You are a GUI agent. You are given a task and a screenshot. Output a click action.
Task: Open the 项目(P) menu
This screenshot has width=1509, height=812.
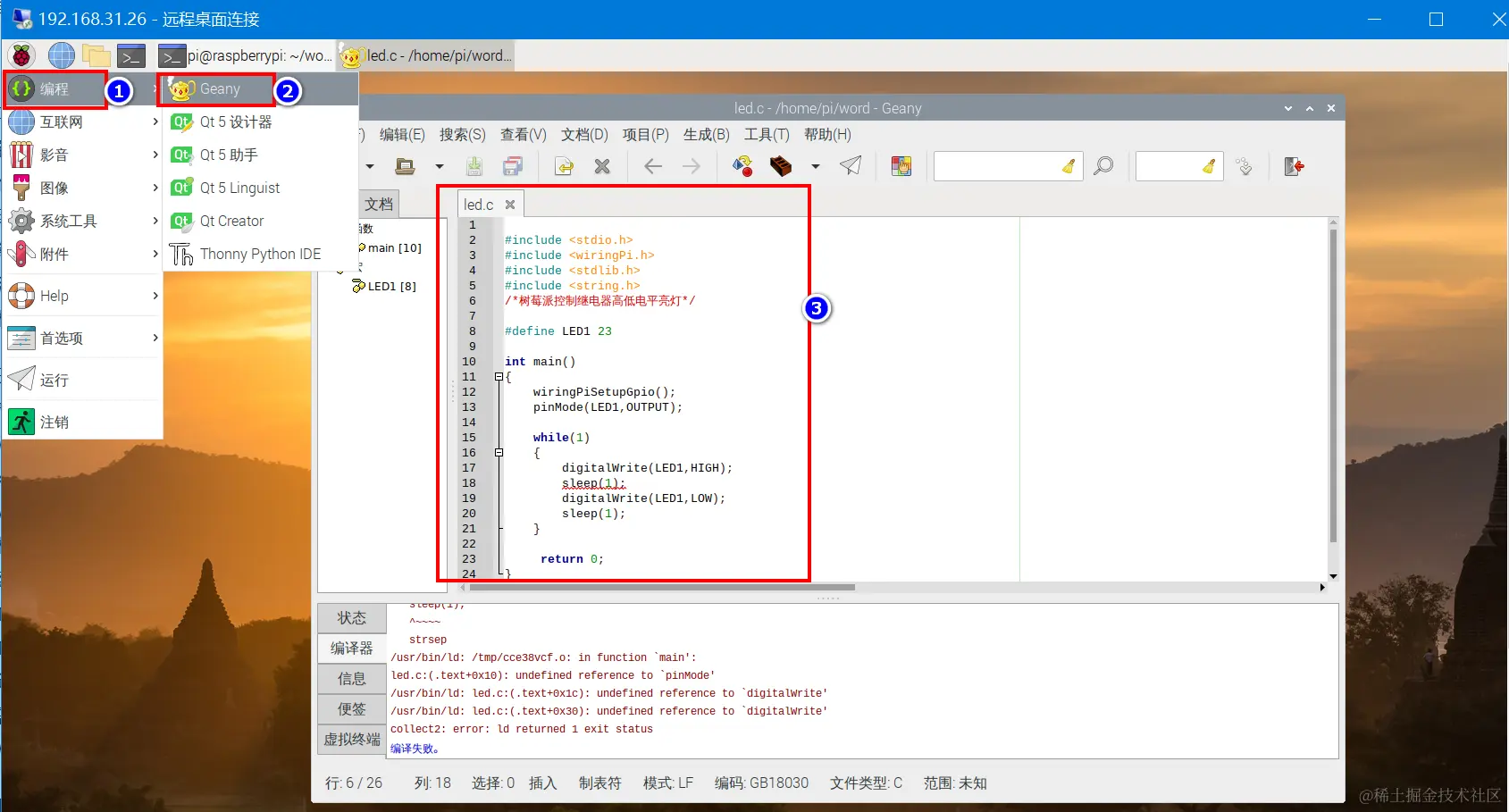pos(645,135)
